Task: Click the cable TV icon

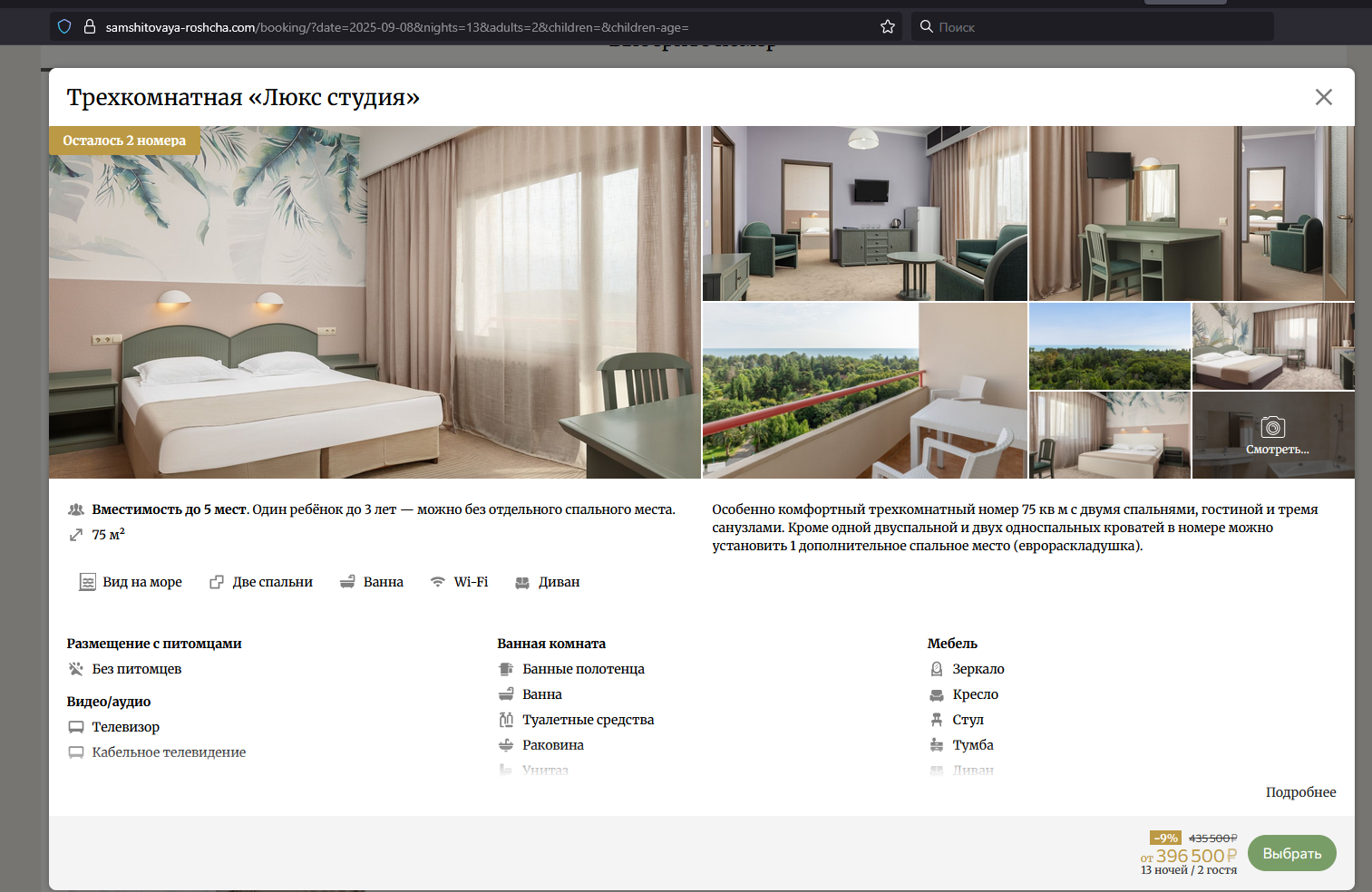Action: click(76, 752)
